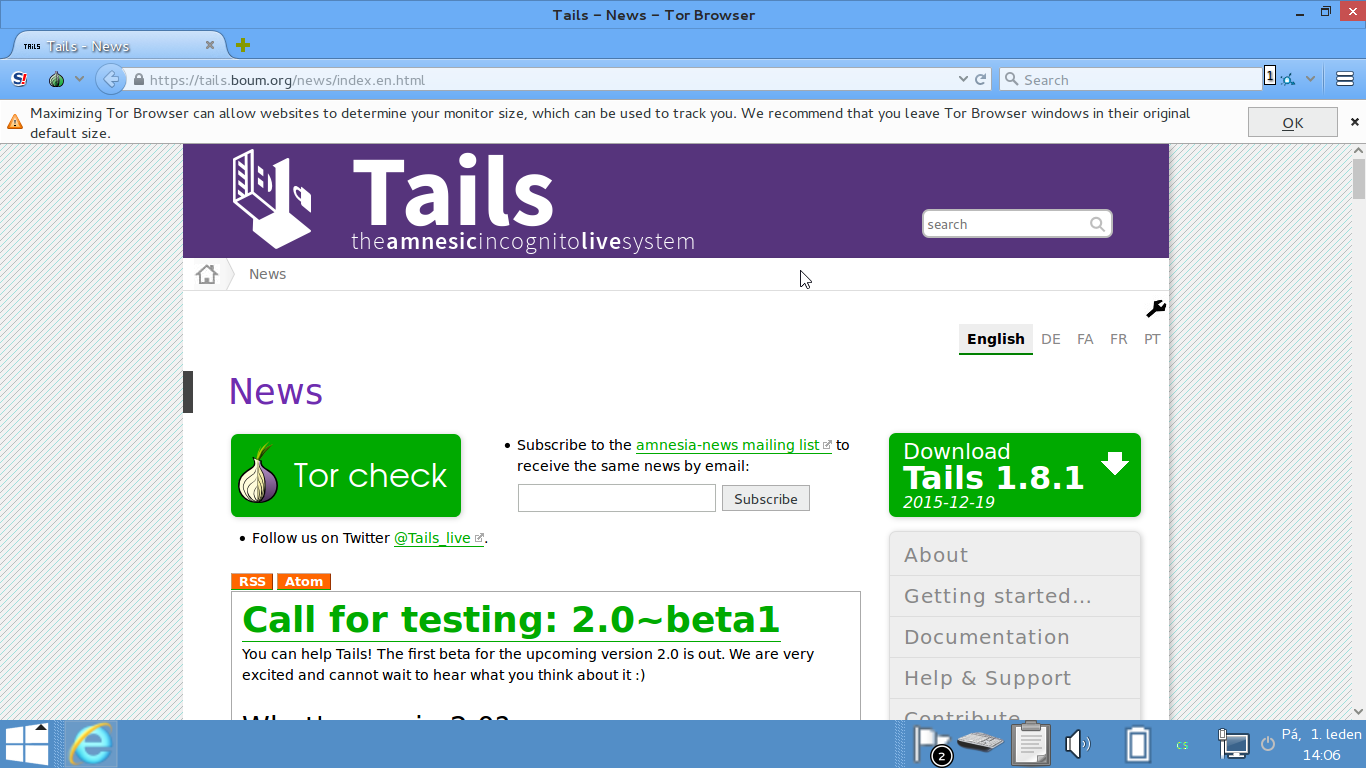The height and width of the screenshot is (768, 1366).
Task: Expand the HTTPS Everywhere dropdown arrow
Action: pos(1310,79)
